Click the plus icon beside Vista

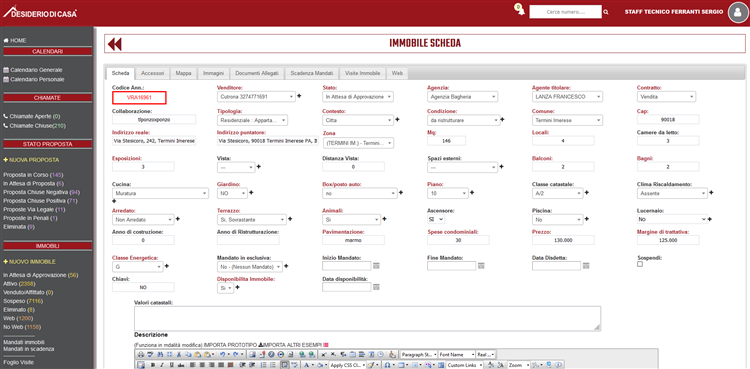(x=259, y=167)
